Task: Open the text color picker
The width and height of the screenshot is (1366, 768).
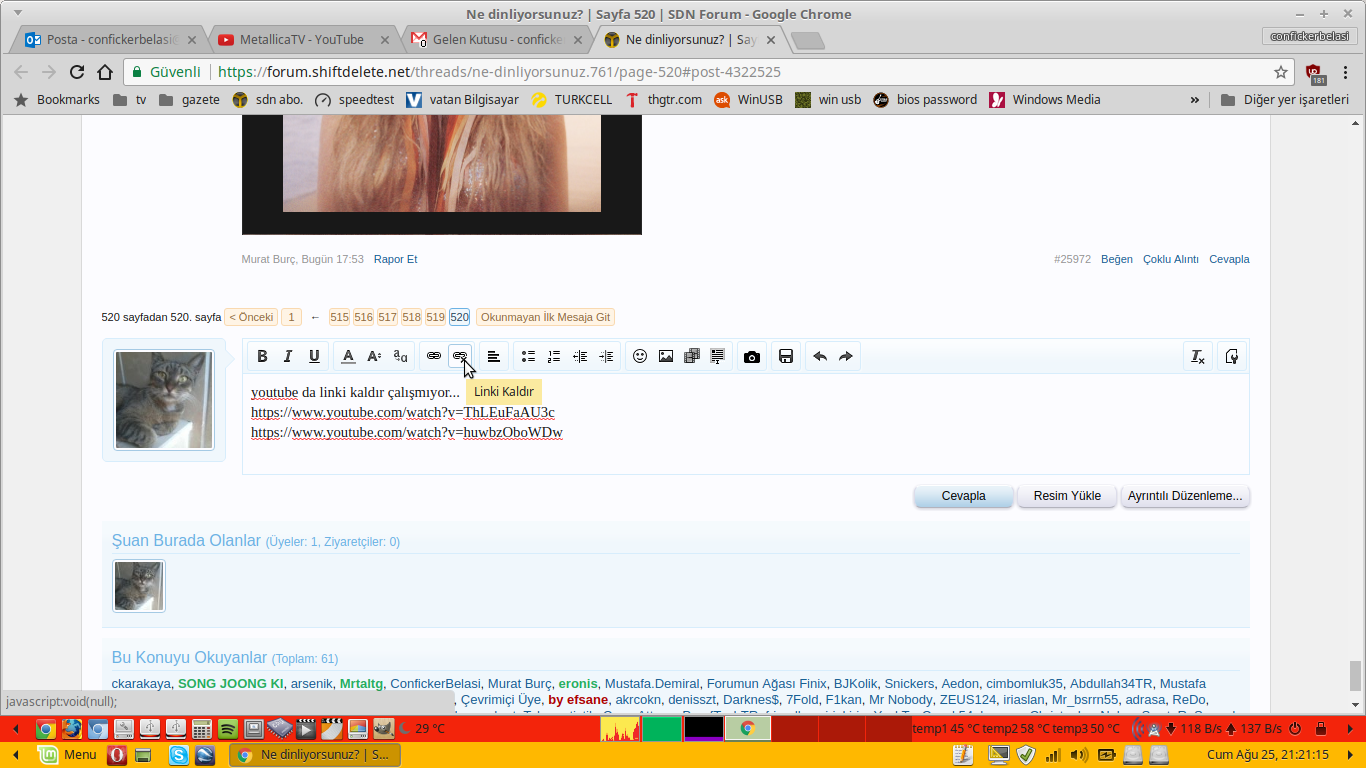Action: (x=348, y=356)
